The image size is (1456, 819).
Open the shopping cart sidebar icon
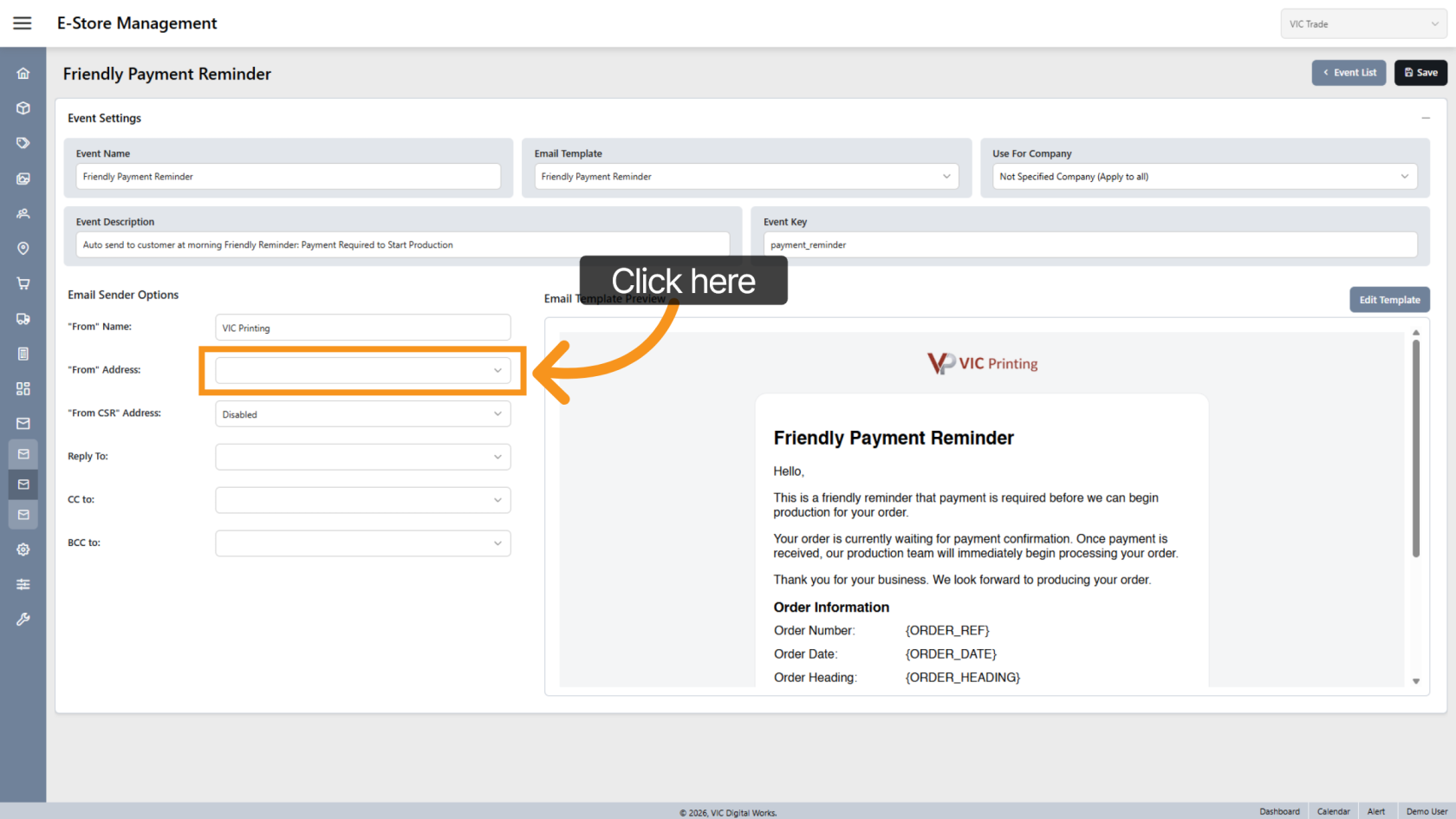(x=23, y=283)
